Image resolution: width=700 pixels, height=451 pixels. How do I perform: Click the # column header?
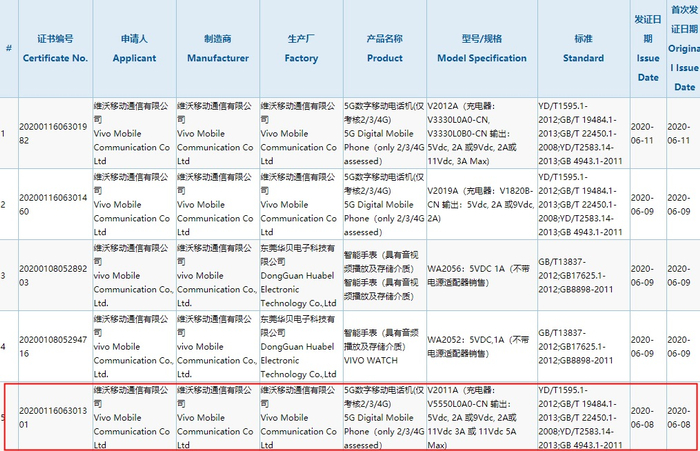(x=9, y=48)
